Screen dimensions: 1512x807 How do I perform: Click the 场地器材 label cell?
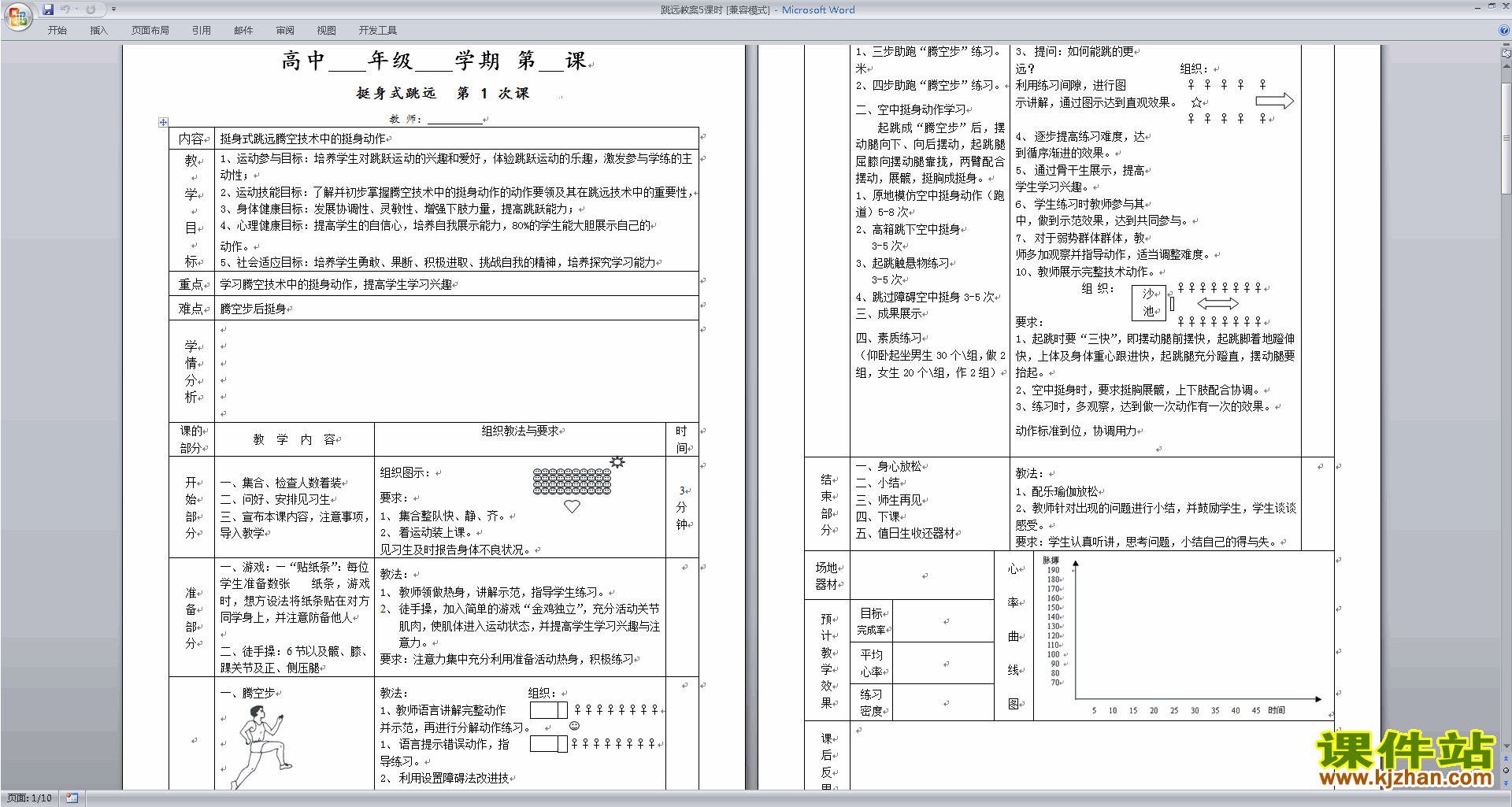[x=827, y=576]
